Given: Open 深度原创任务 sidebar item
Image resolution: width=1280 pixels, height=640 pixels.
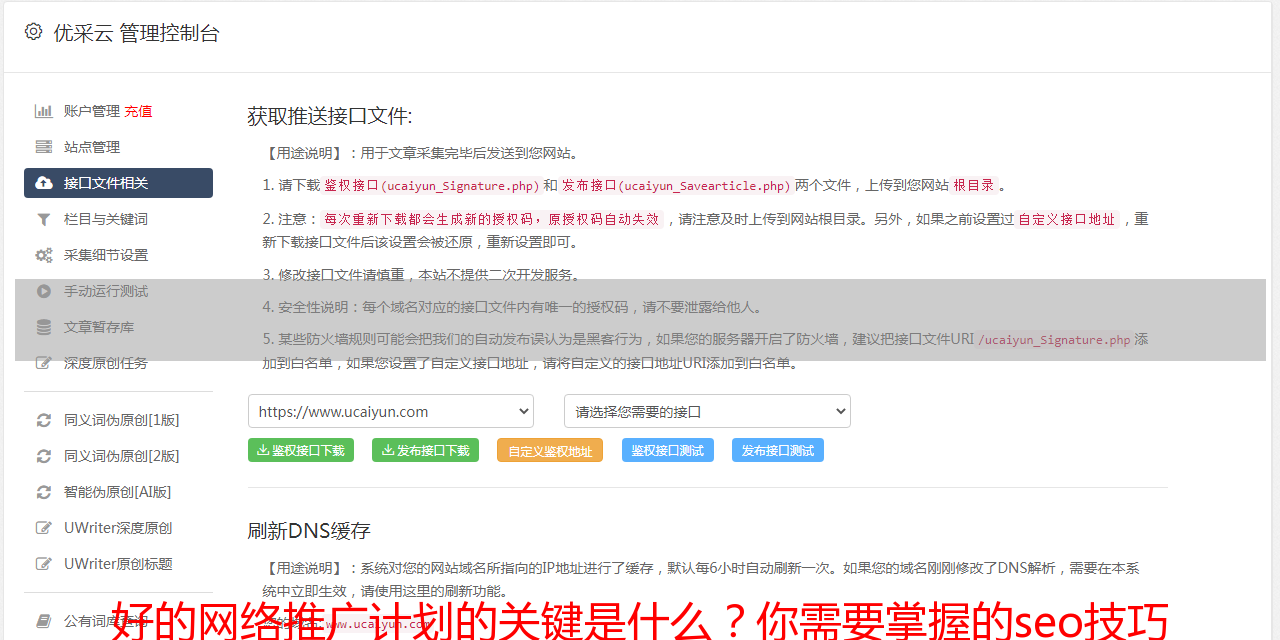Looking at the screenshot, I should pyautogui.click(x=106, y=363).
